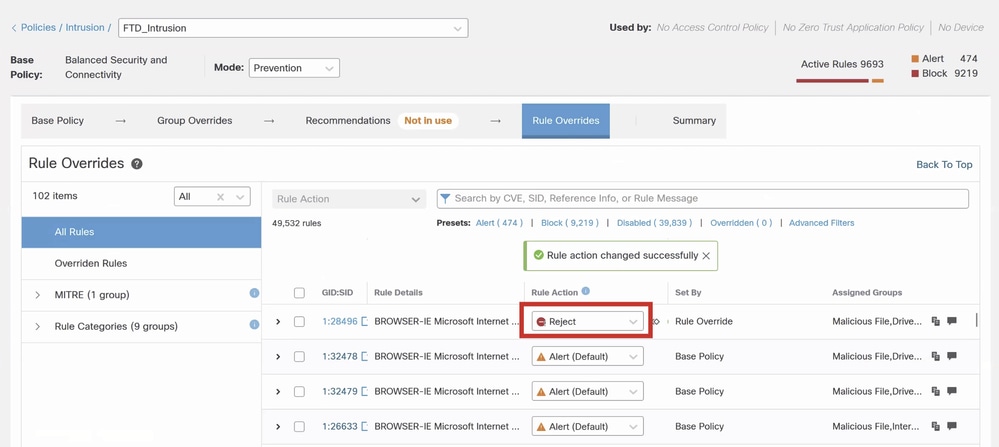Screen dimensions: 999x447
Task: Click the copy groups icon for rule 1:32479
Action: pos(936,392)
